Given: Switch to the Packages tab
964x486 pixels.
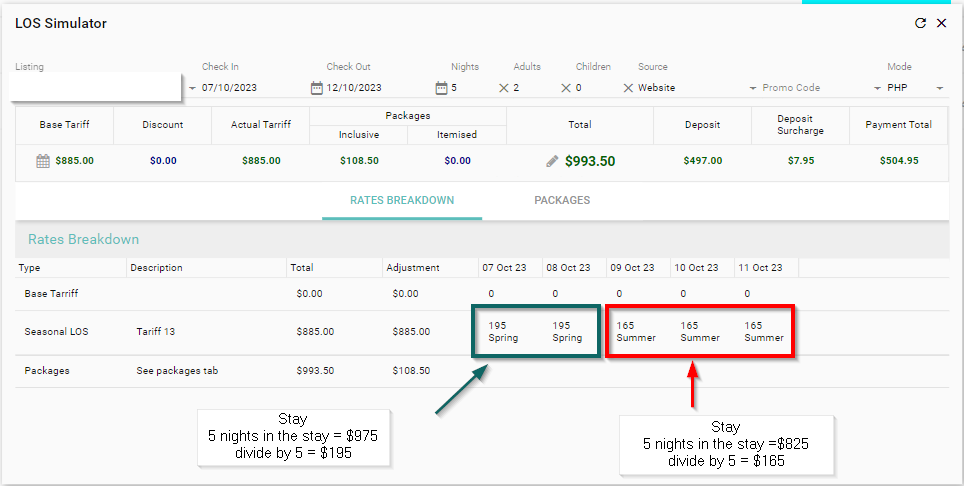Looking at the screenshot, I should [561, 200].
